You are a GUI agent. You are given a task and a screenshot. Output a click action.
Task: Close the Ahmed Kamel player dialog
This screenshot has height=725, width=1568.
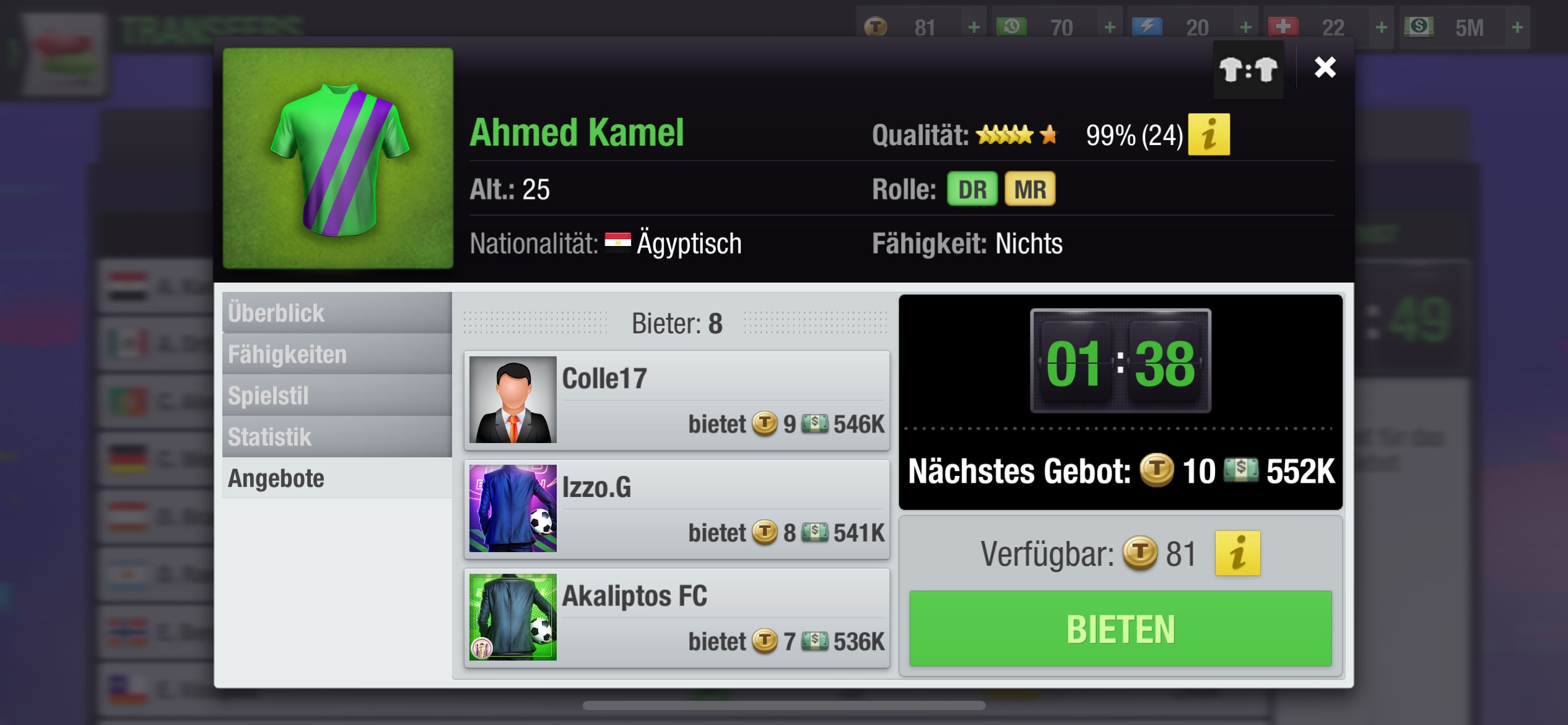[1325, 67]
